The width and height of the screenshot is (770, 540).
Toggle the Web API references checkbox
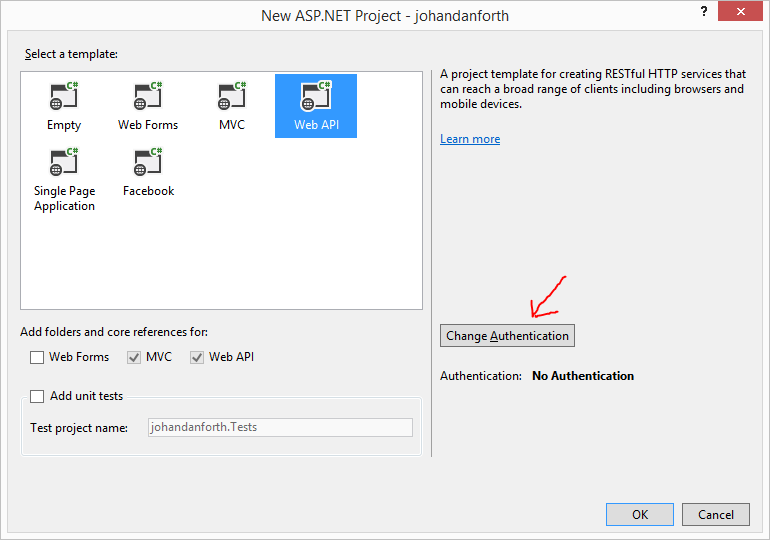(x=197, y=357)
